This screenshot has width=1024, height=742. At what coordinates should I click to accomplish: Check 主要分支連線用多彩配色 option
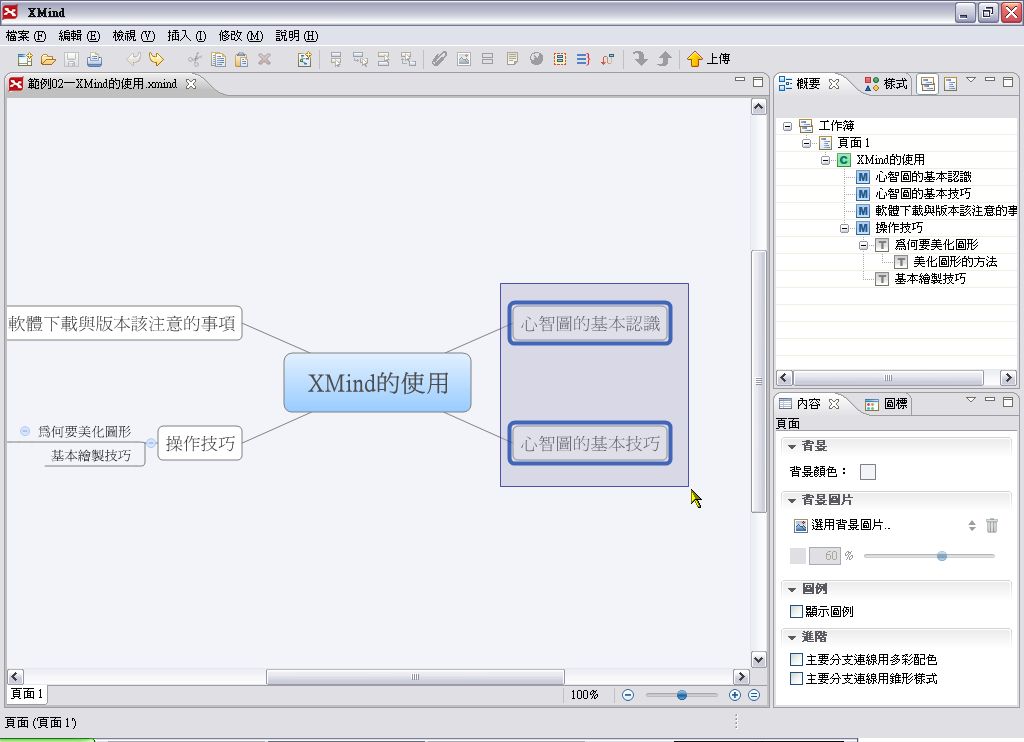pos(796,660)
